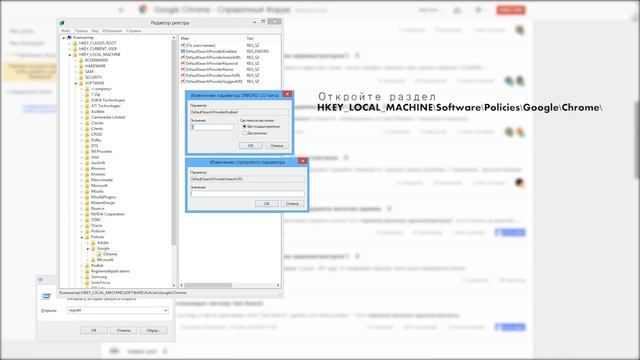640x360 pixels.
Task: Click the Registry Editor title bar icon
Action: click(x=62, y=23)
